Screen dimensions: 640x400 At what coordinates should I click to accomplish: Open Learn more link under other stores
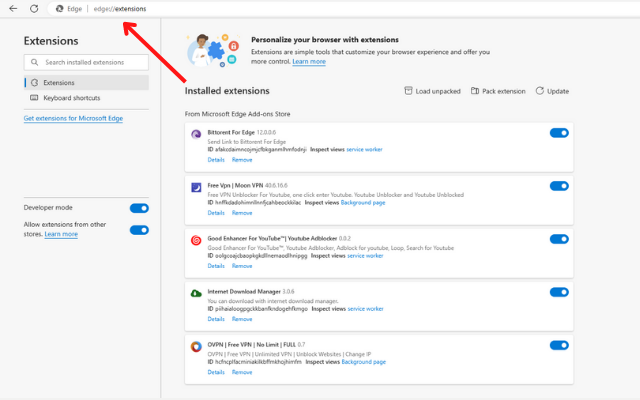(61, 234)
